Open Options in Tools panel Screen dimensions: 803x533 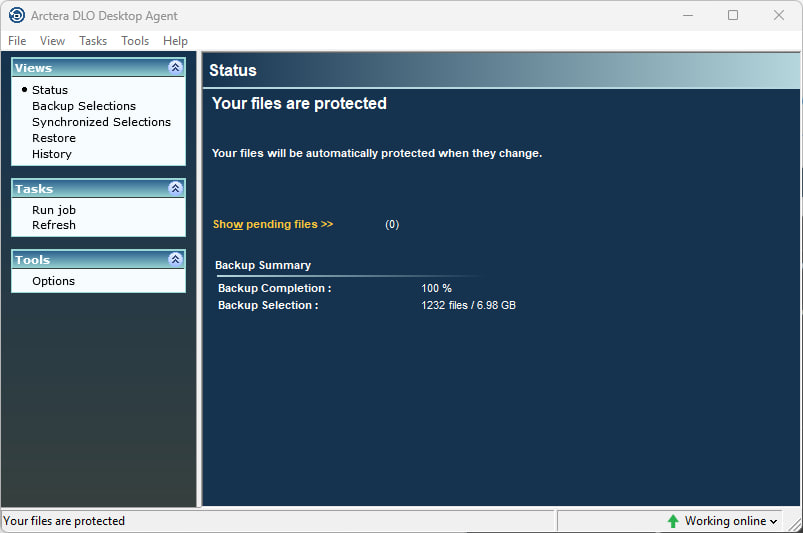[x=54, y=281]
